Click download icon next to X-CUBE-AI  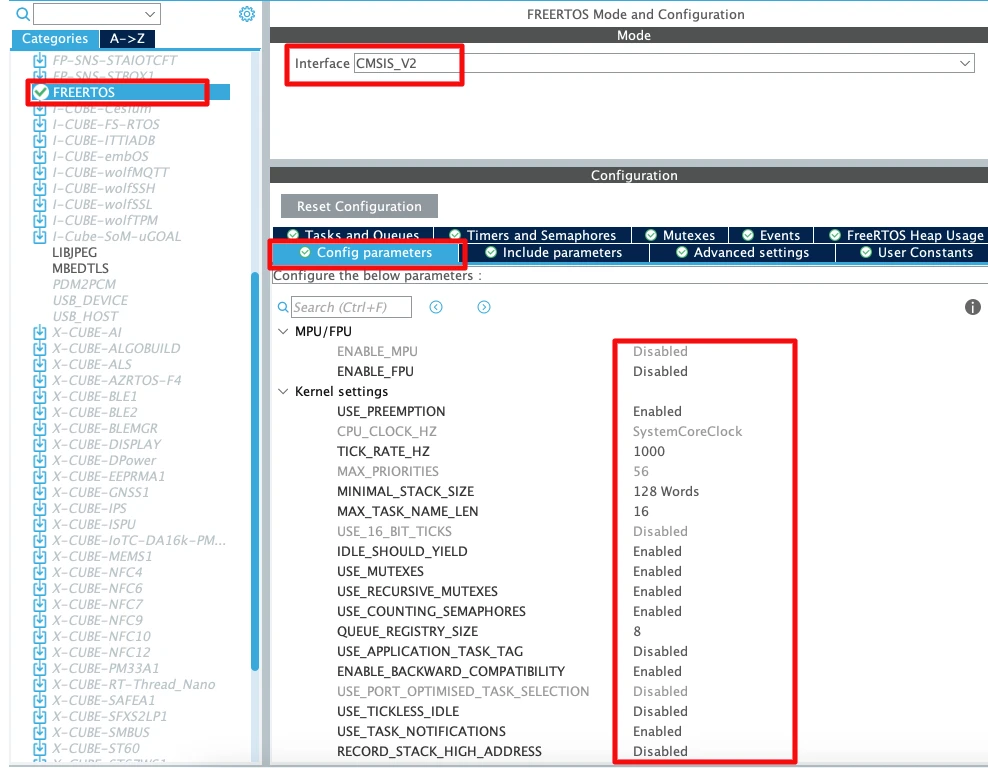(40, 332)
